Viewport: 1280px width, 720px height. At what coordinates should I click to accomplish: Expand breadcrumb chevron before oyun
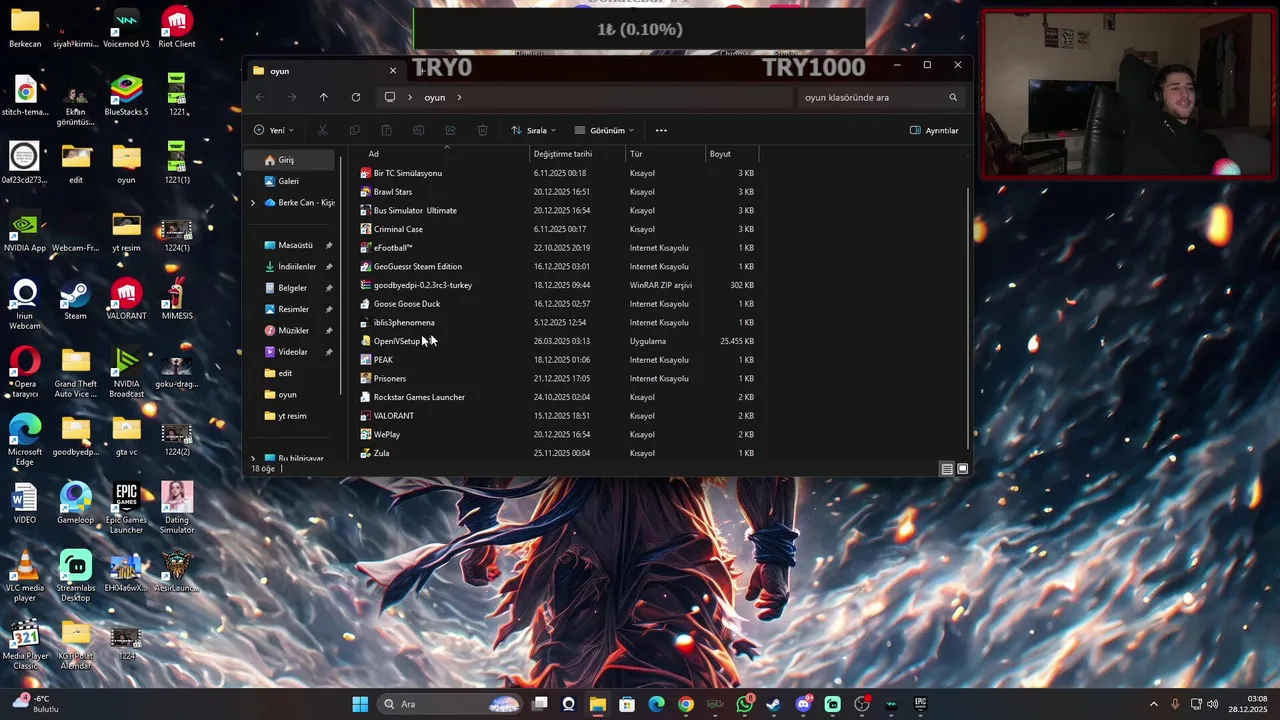411,97
